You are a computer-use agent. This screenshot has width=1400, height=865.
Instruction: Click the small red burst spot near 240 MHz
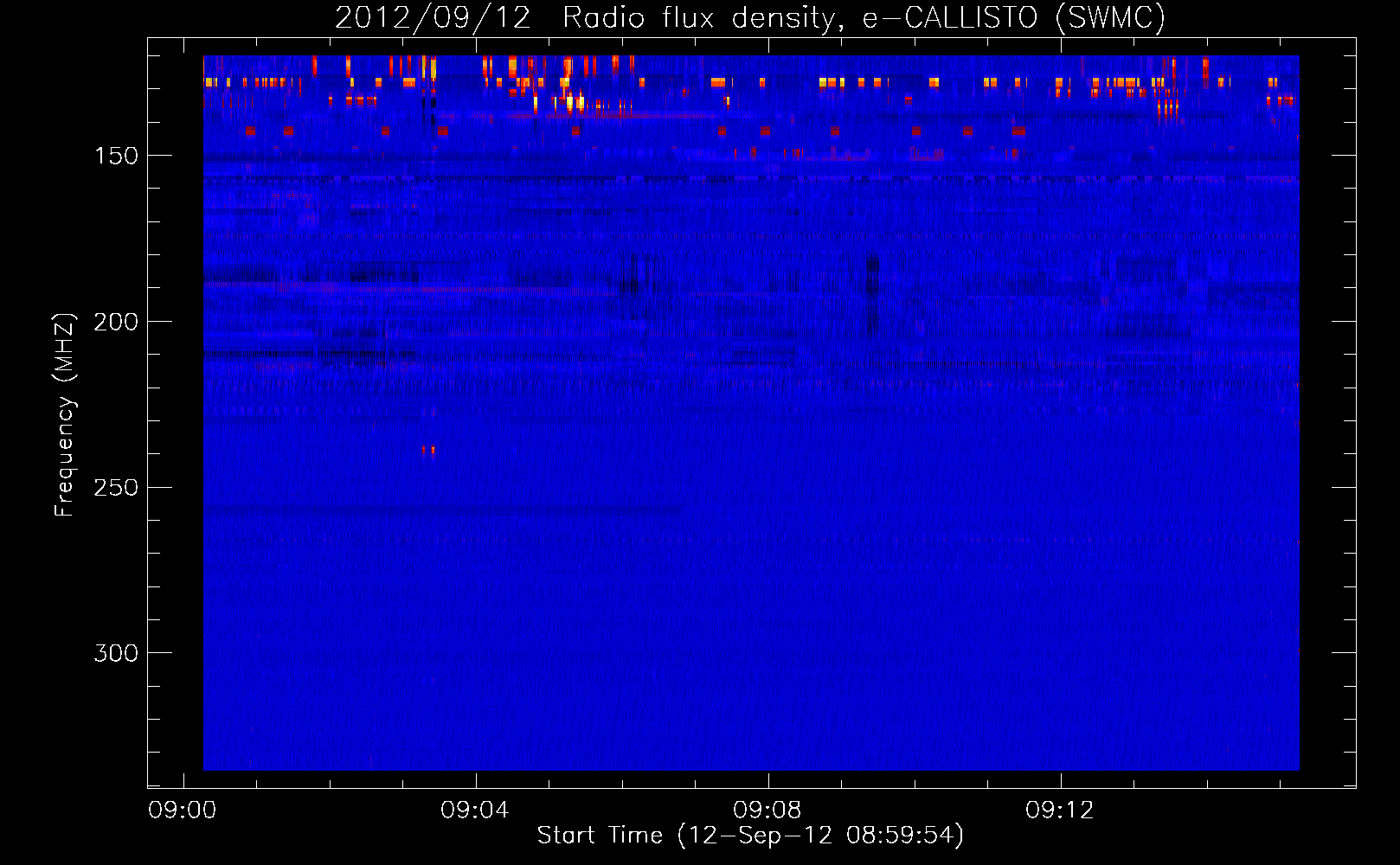[428, 450]
